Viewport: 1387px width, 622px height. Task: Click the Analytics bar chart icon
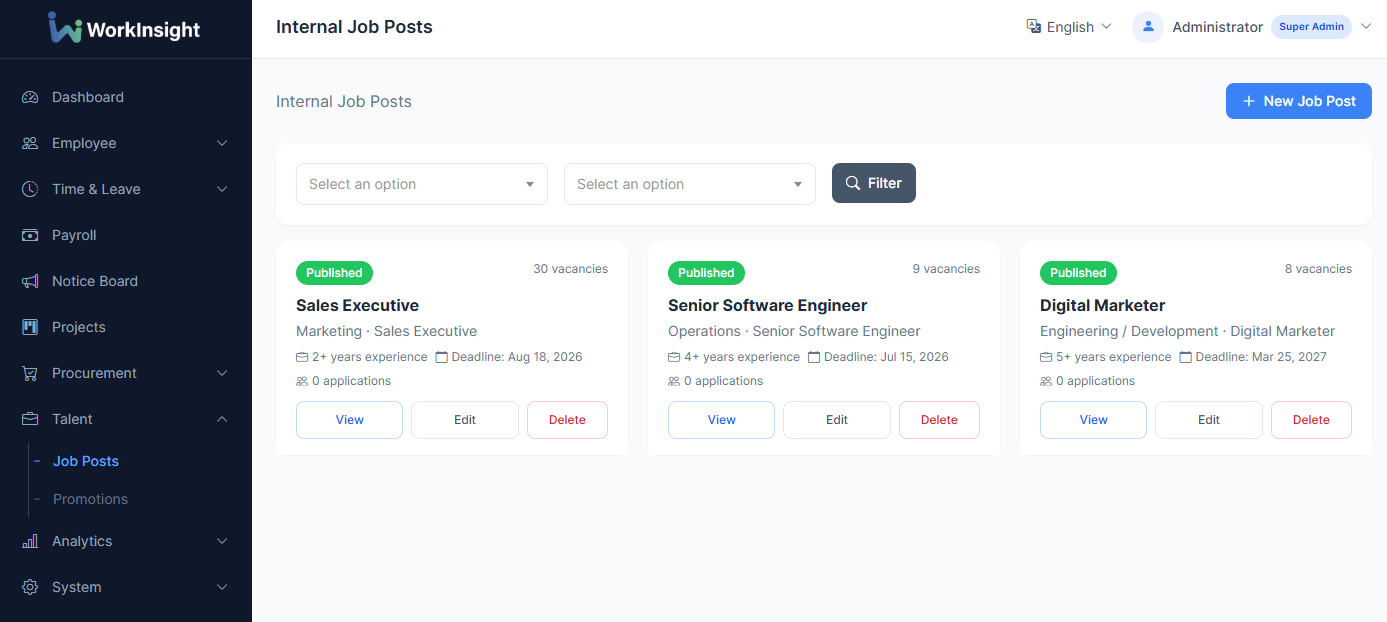tap(30, 541)
